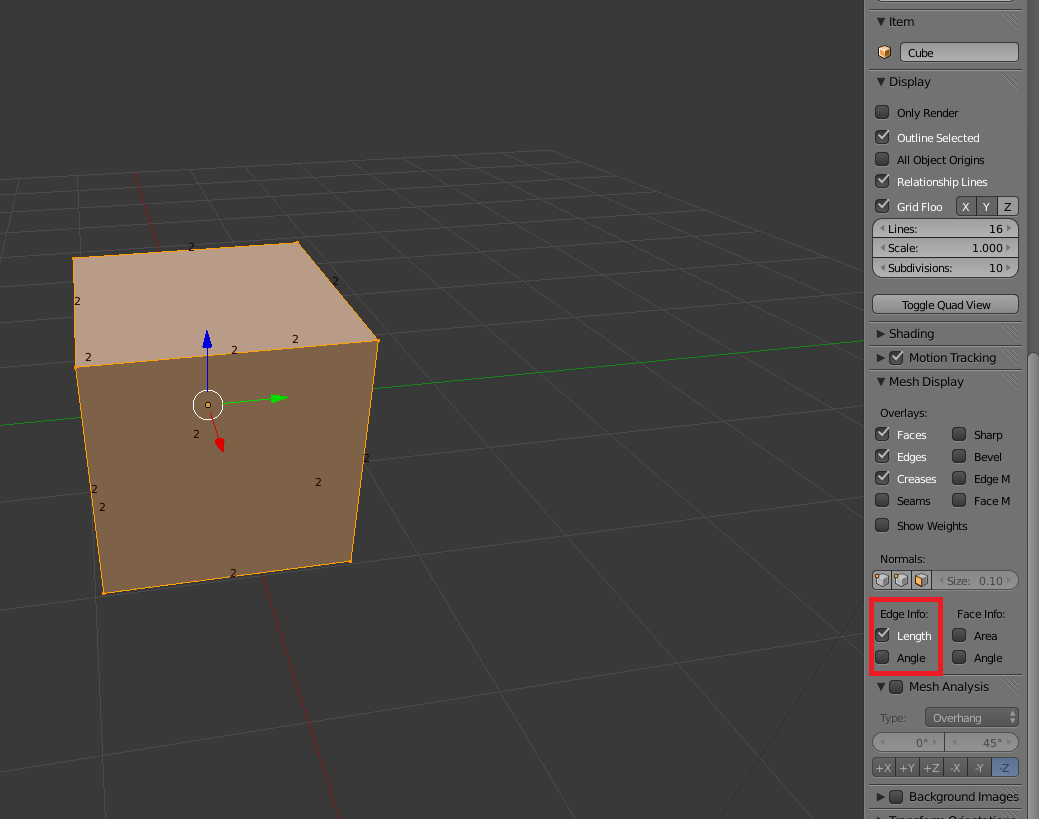1039x819 pixels.
Task: Expand the Background Images panel
Action: 881,797
